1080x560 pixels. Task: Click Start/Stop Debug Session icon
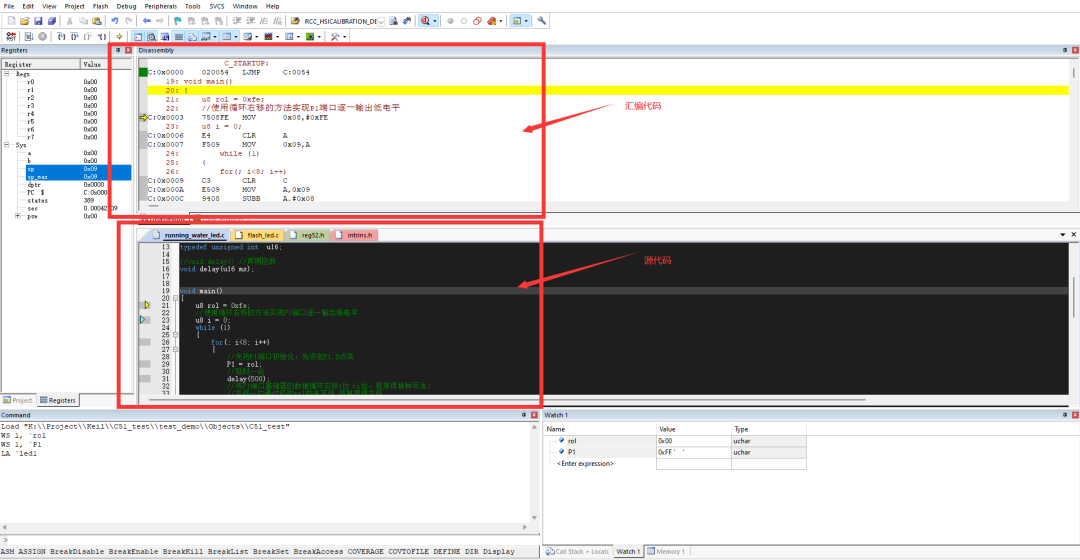tap(425, 21)
